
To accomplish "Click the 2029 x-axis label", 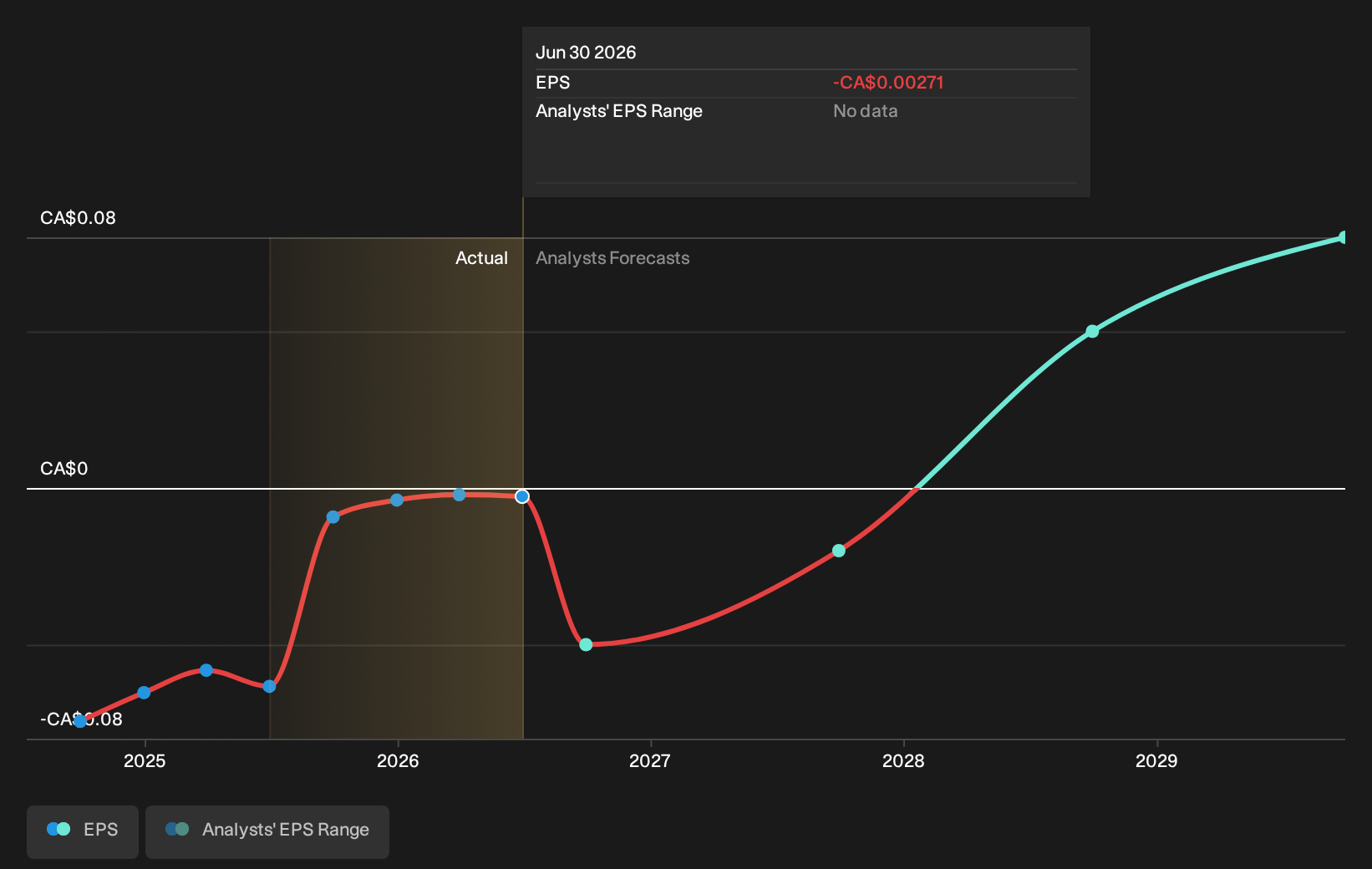I will pos(1156,760).
